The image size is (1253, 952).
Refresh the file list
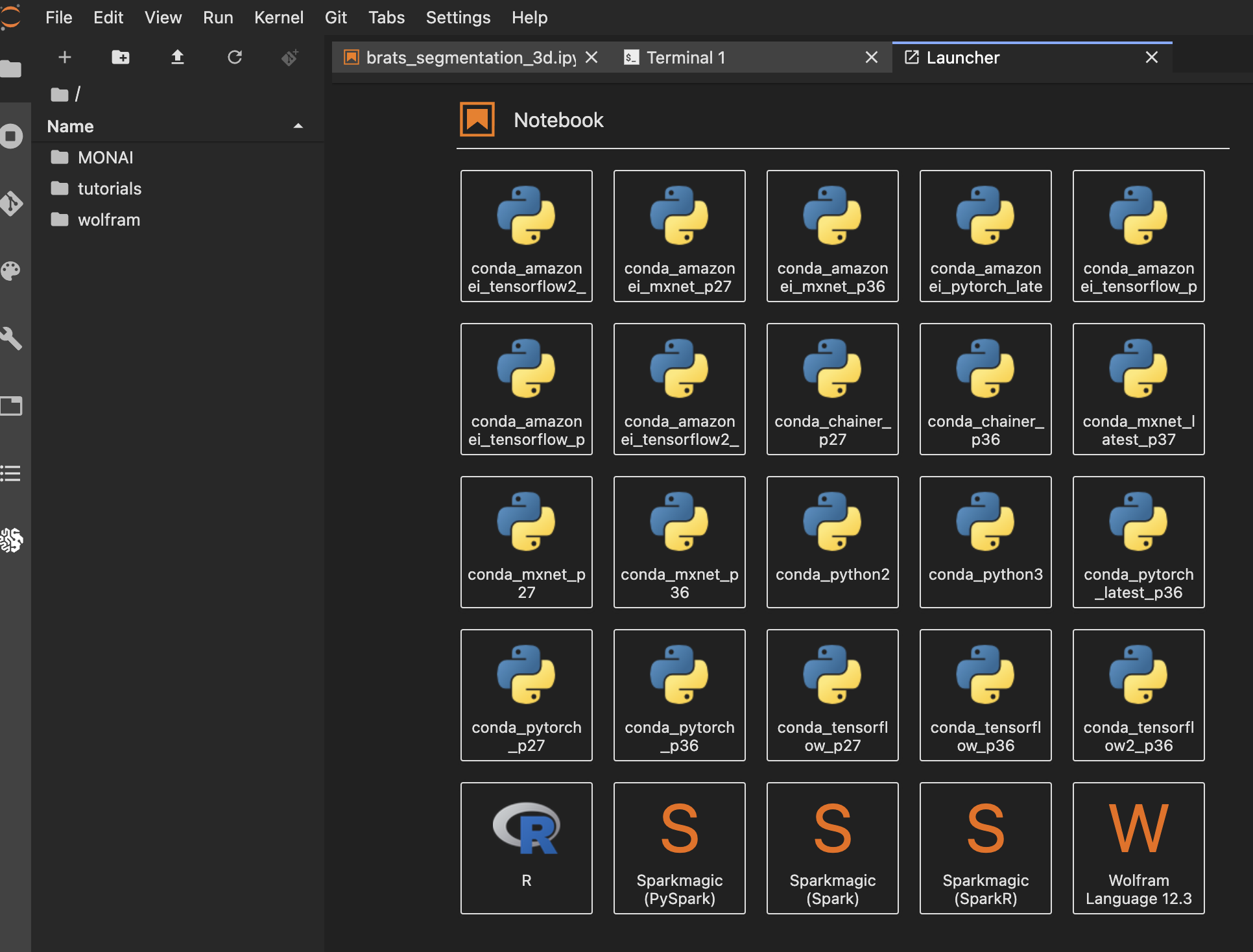235,58
